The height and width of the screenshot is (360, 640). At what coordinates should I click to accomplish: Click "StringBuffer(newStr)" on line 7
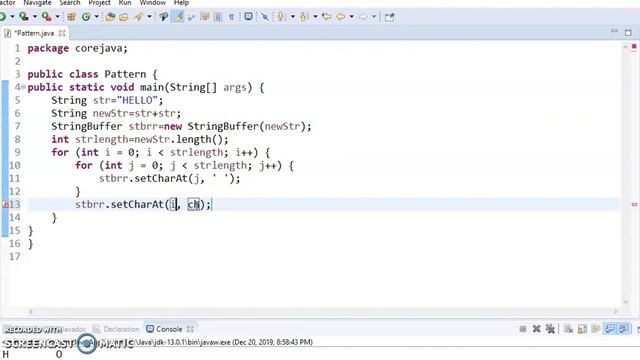tap(246, 127)
